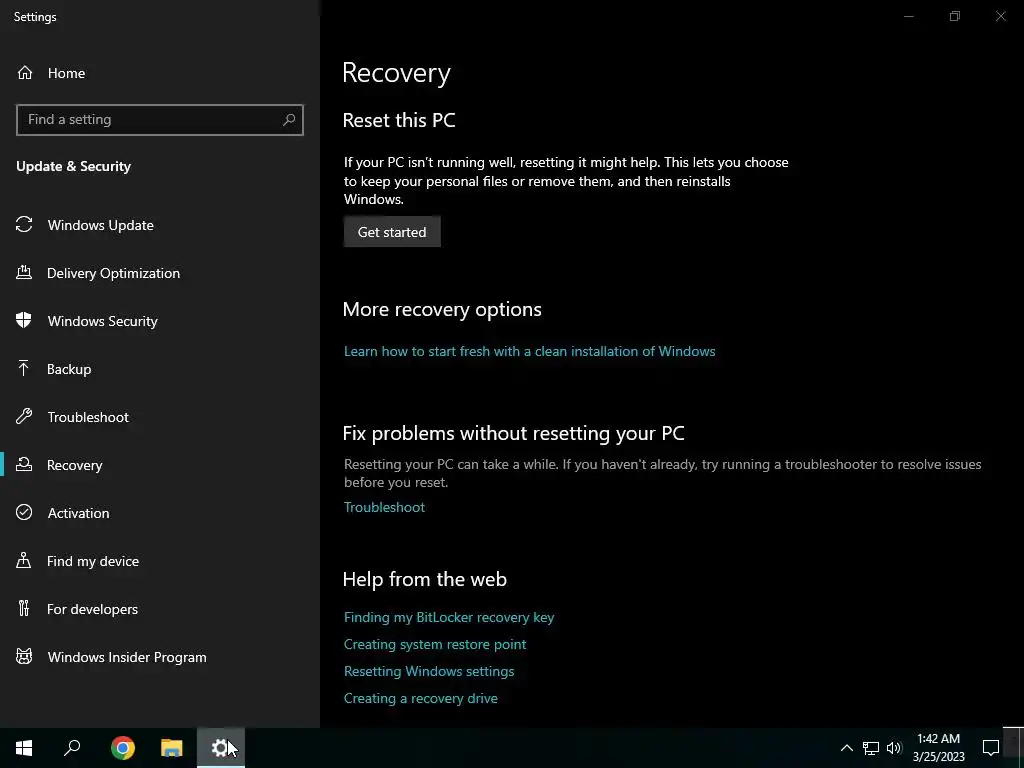Click the Troubleshoot link under Fix problems

pos(384,507)
